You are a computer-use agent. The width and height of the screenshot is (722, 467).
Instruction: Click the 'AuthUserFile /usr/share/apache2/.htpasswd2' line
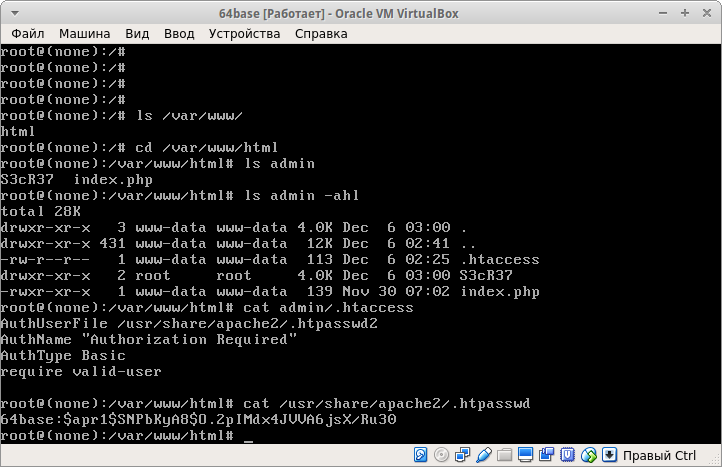[x=189, y=324]
